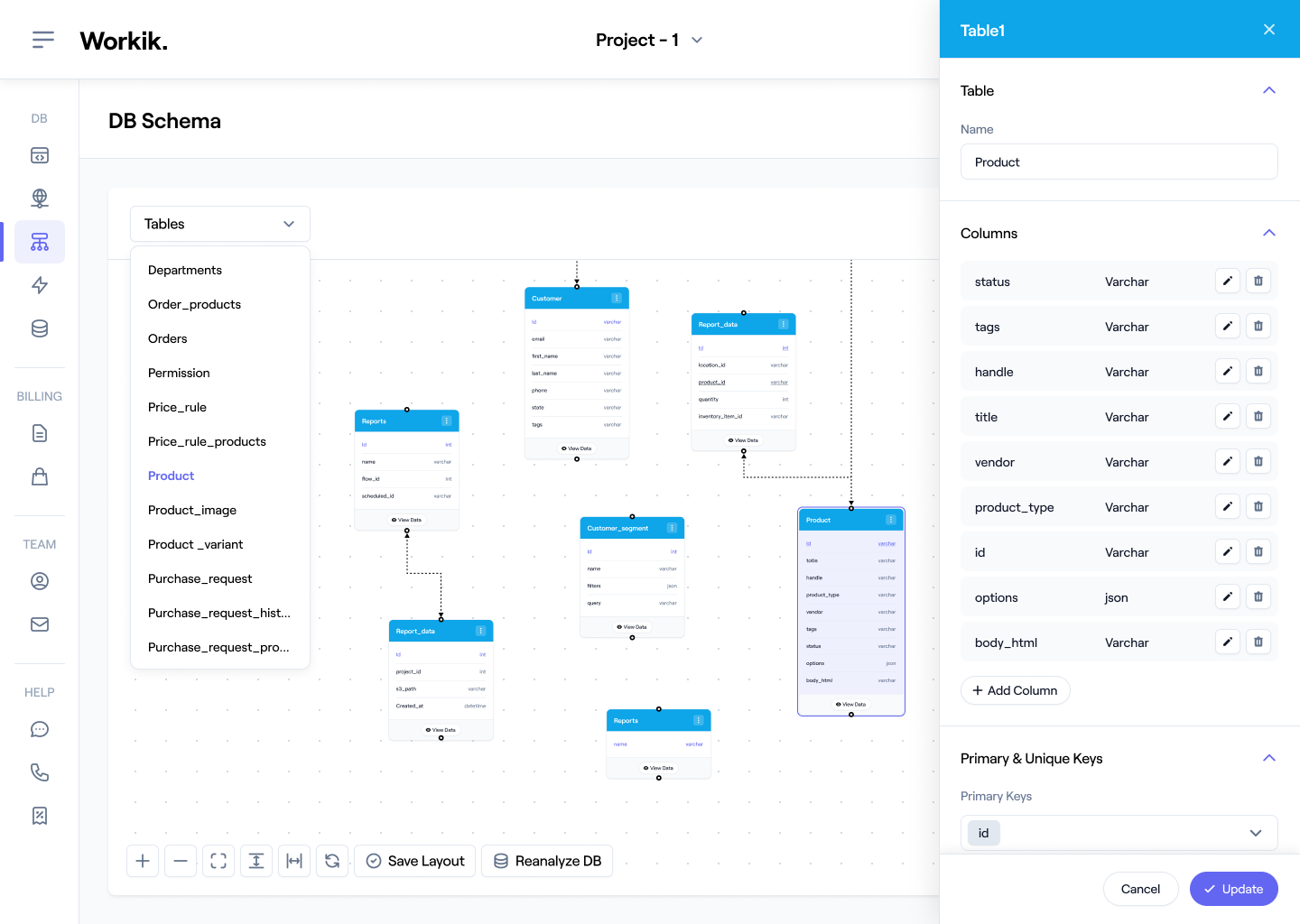Image resolution: width=1300 pixels, height=924 pixels.
Task: Collapse the Primary & Unique Keys section
Action: [x=1269, y=758]
